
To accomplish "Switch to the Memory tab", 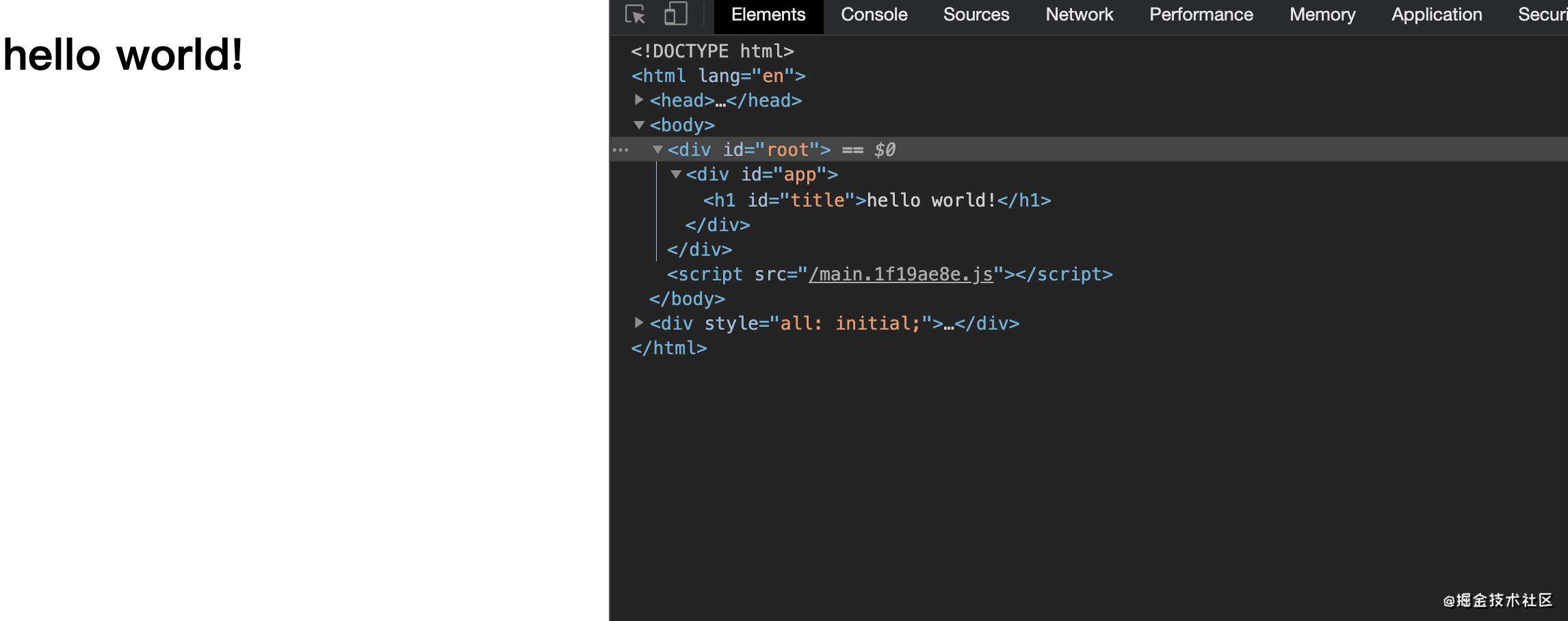I will tap(1322, 15).
